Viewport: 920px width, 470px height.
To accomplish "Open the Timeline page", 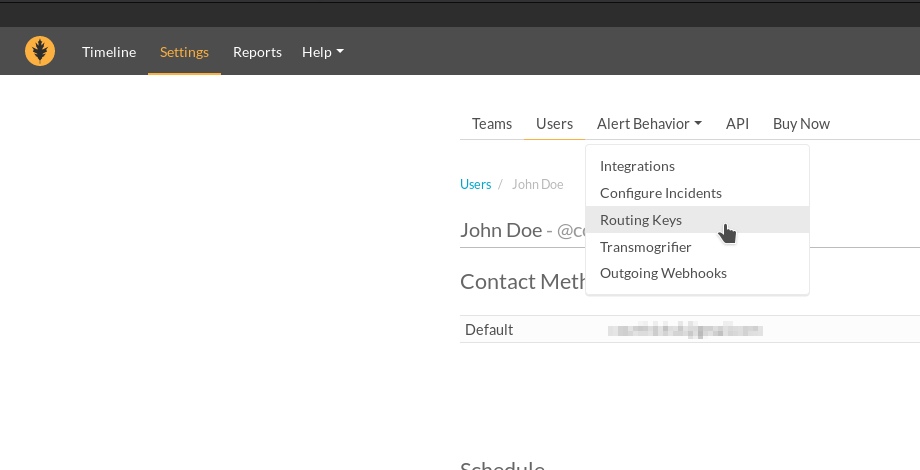I will click(109, 52).
